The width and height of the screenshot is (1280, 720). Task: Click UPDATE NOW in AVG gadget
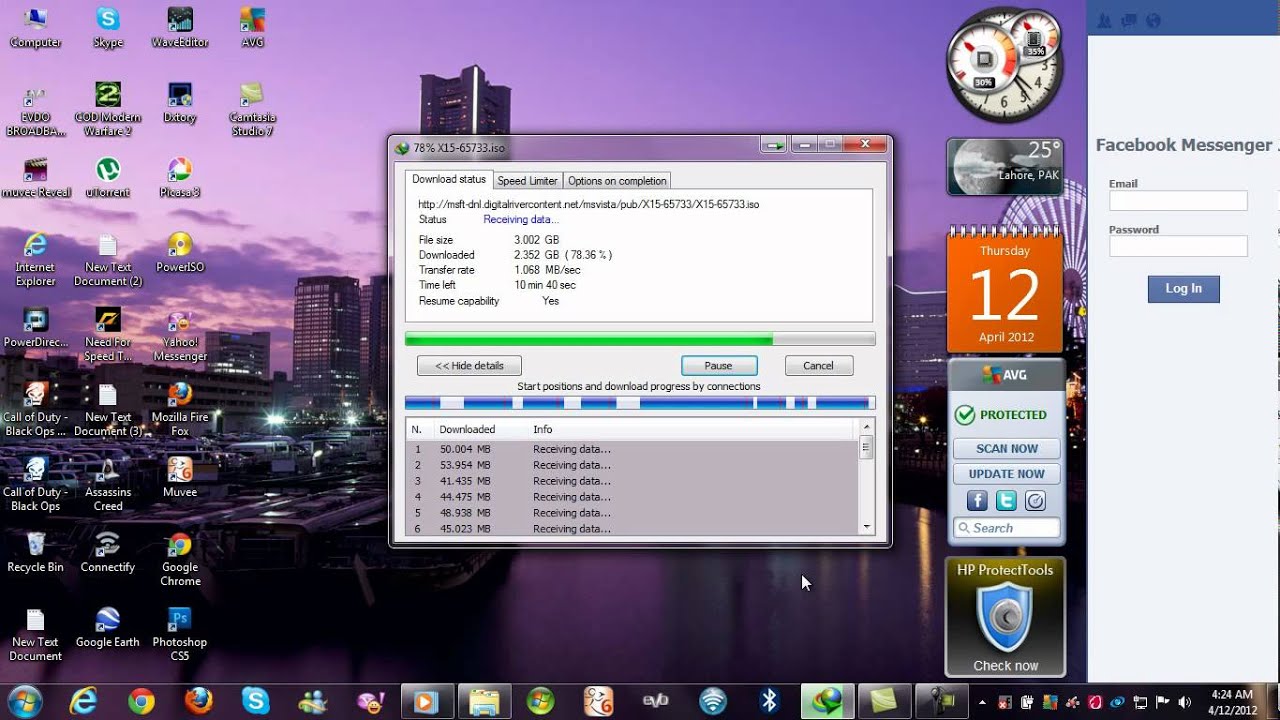pyautogui.click(x=1006, y=474)
